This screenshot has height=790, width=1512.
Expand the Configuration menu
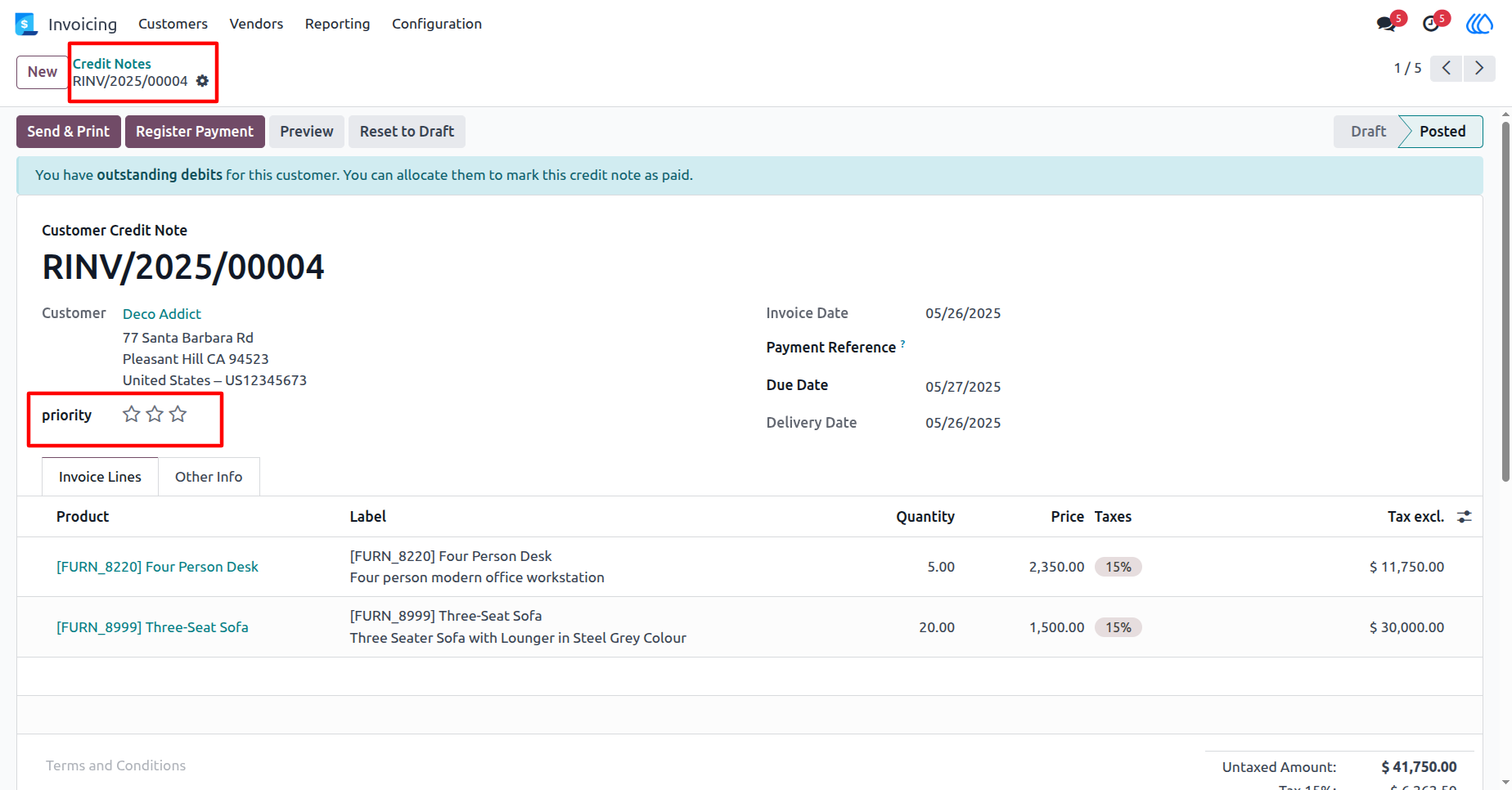point(437,24)
